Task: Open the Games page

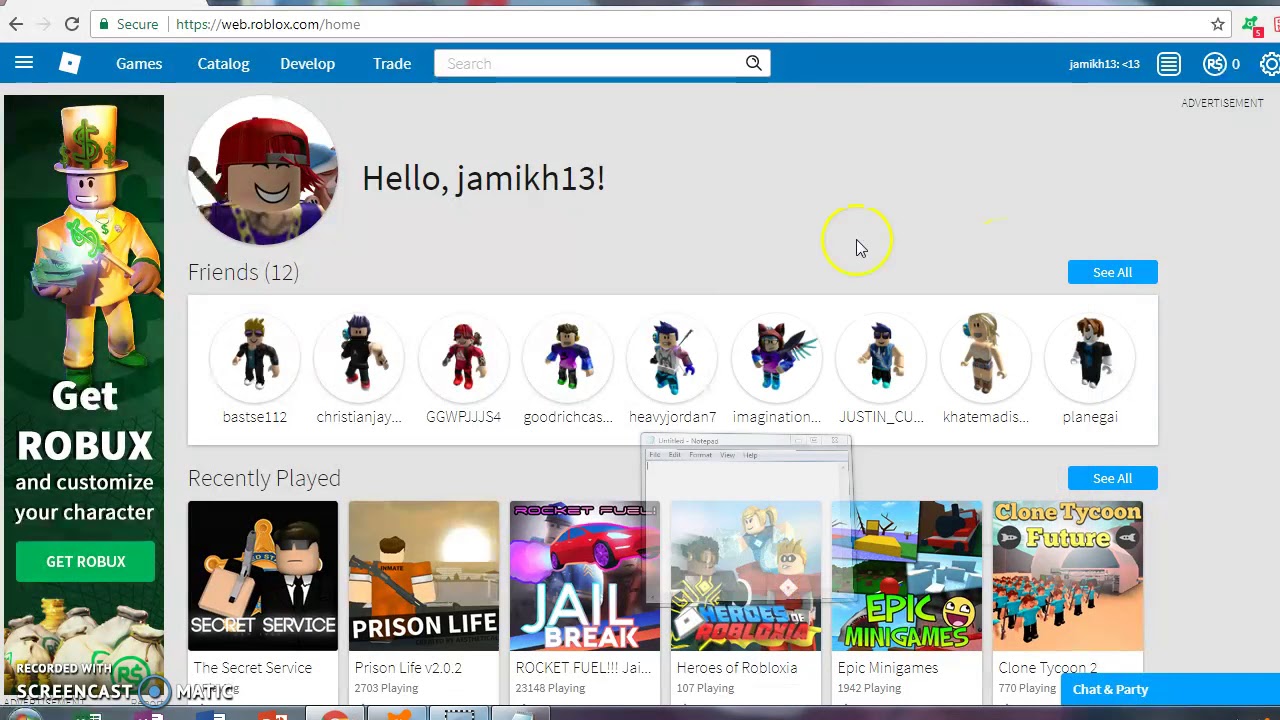Action: (x=139, y=64)
